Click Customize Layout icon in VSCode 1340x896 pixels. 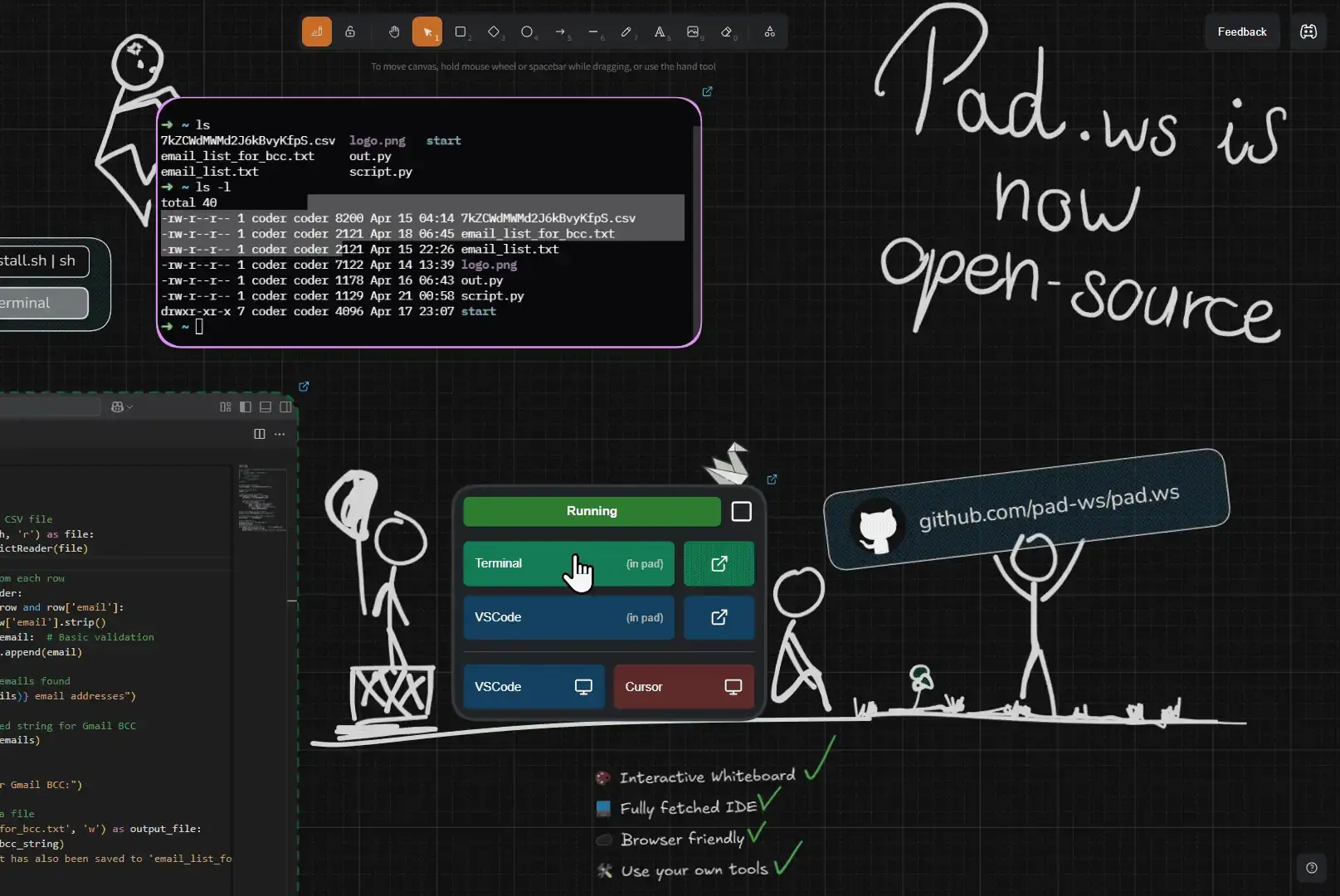226,407
